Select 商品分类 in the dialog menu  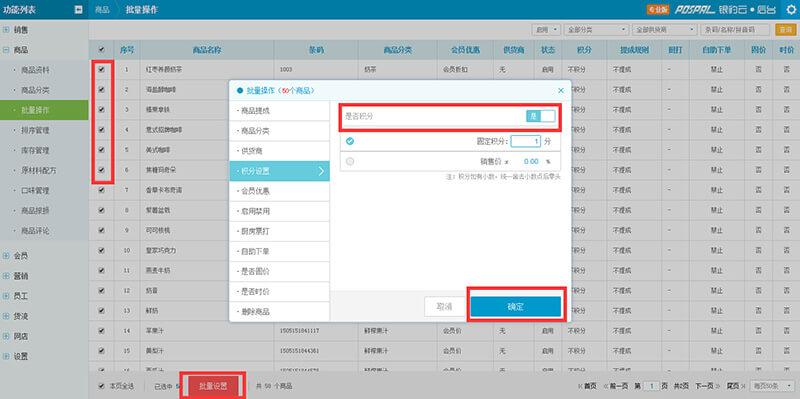280,131
